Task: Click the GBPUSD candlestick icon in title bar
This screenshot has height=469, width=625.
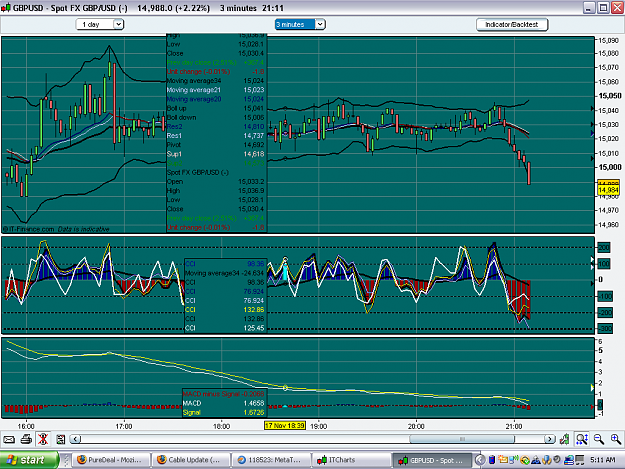Action: click(6, 8)
